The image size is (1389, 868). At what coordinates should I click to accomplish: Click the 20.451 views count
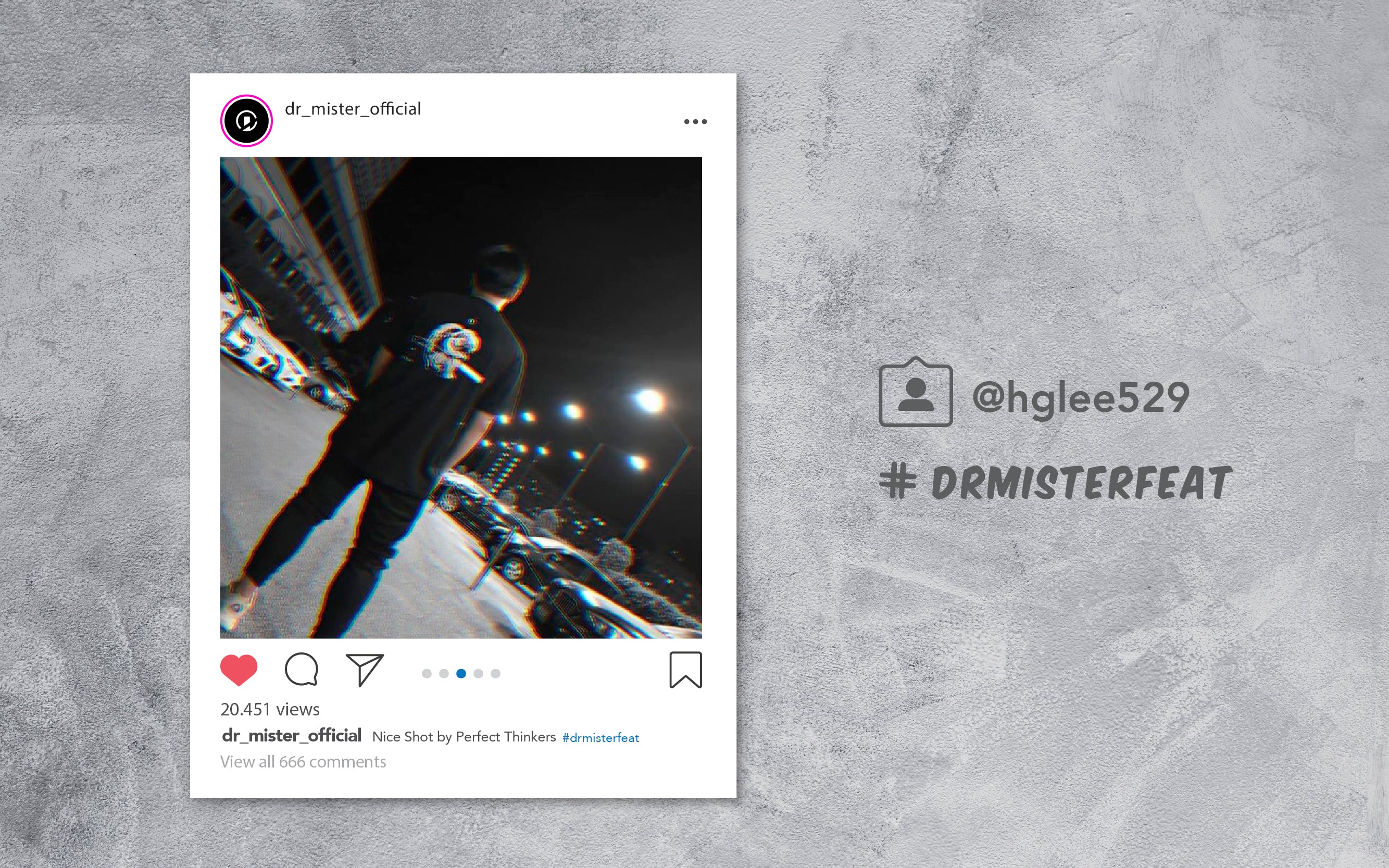[270, 710]
